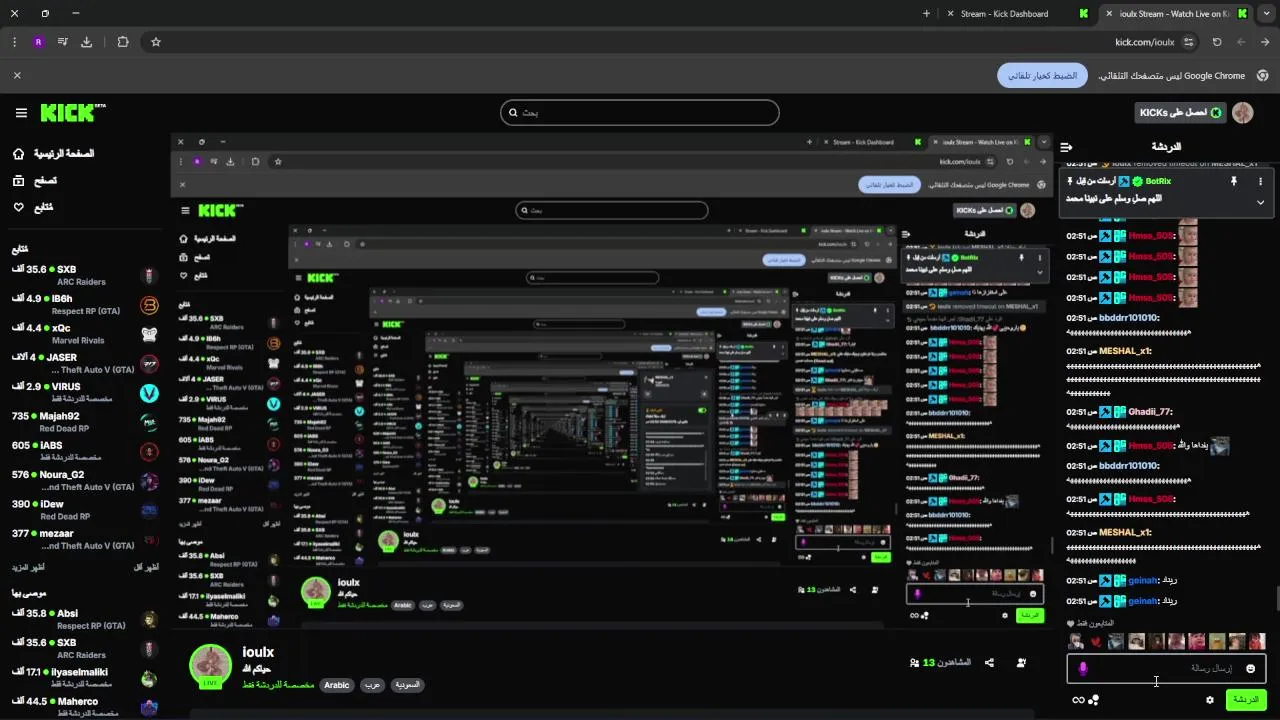Open Noura_G2 channel in sidebar
Viewport: 1280px width, 720px height.
pyautogui.click(x=85, y=480)
